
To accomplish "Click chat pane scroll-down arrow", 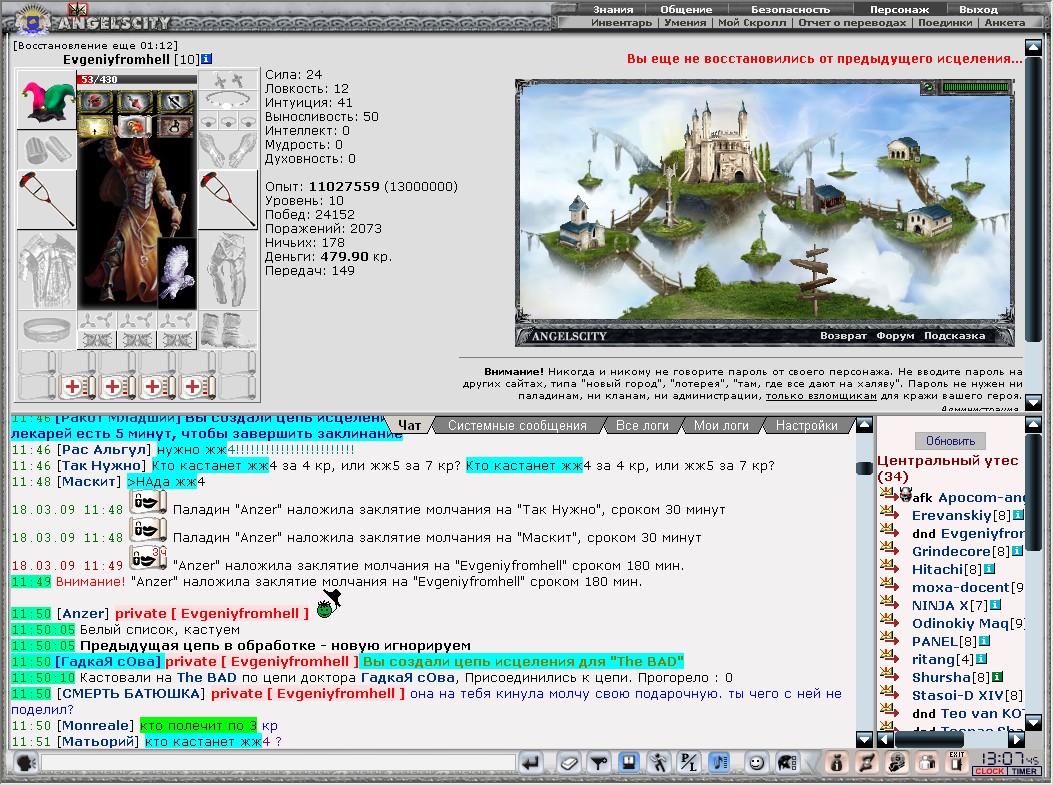I will tap(864, 739).
